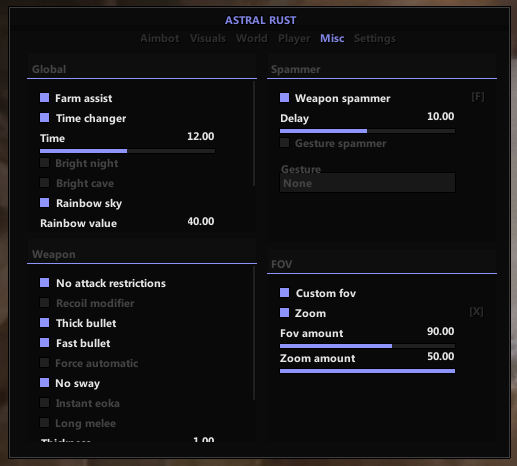Click the [F] keybind for Weapon spammer

pos(478,97)
